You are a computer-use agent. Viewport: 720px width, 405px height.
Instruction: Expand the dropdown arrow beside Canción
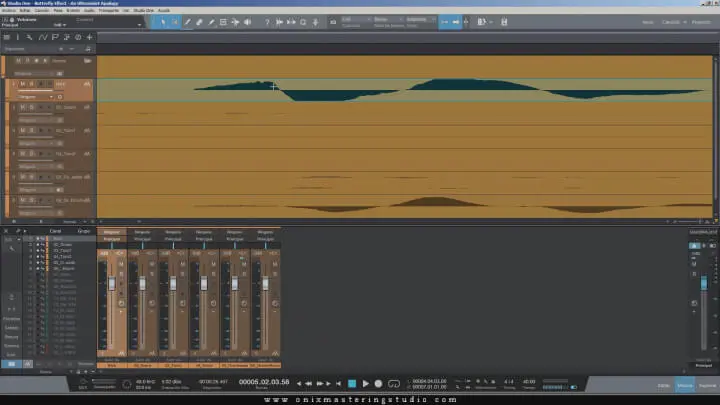[x=685, y=22]
